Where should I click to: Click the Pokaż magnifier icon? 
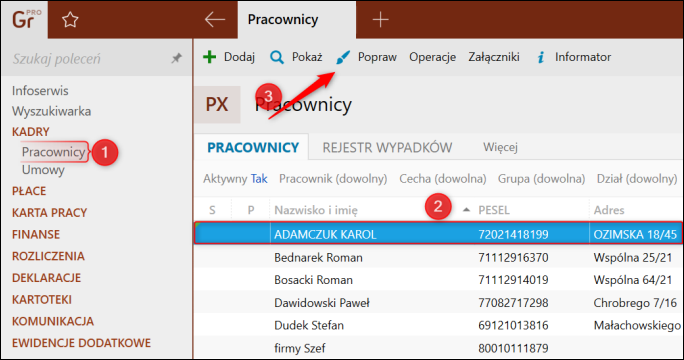[x=277, y=57]
